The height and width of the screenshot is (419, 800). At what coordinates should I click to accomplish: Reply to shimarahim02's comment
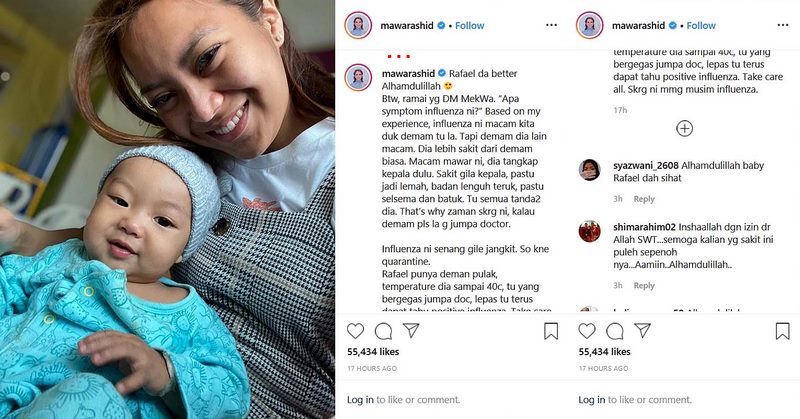pyautogui.click(x=644, y=286)
